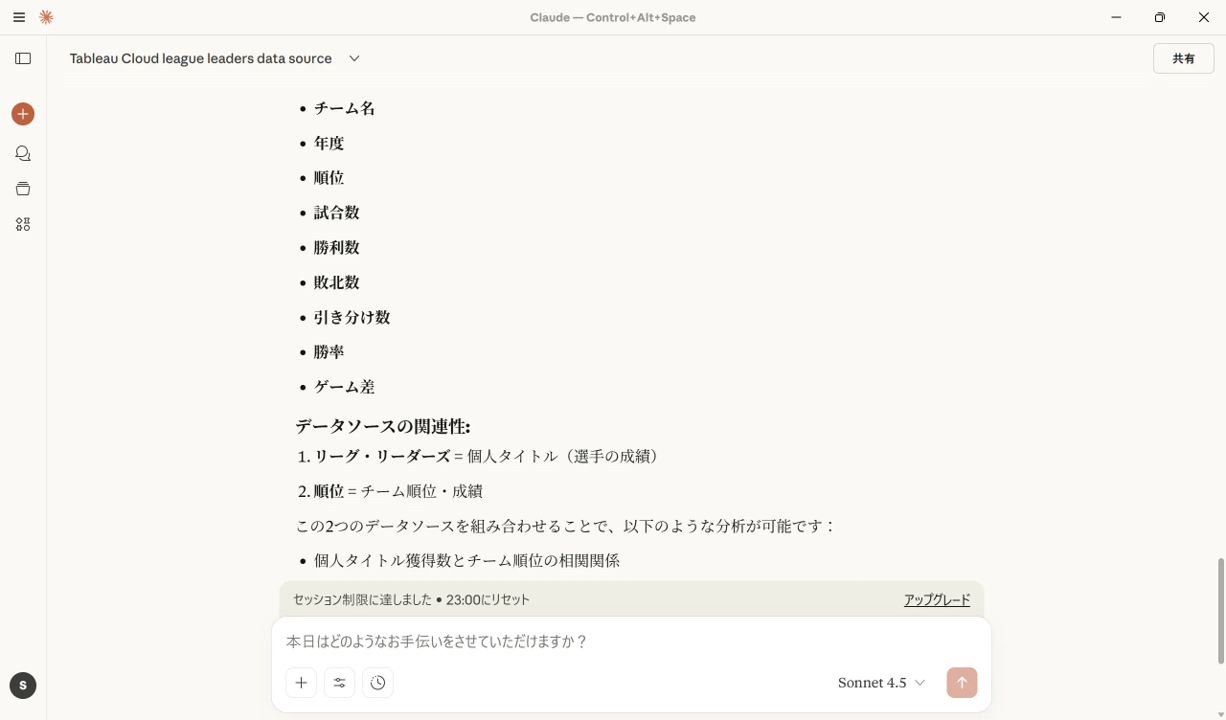Click the S profile avatar
The image size is (1226, 720).
[x=22, y=685]
